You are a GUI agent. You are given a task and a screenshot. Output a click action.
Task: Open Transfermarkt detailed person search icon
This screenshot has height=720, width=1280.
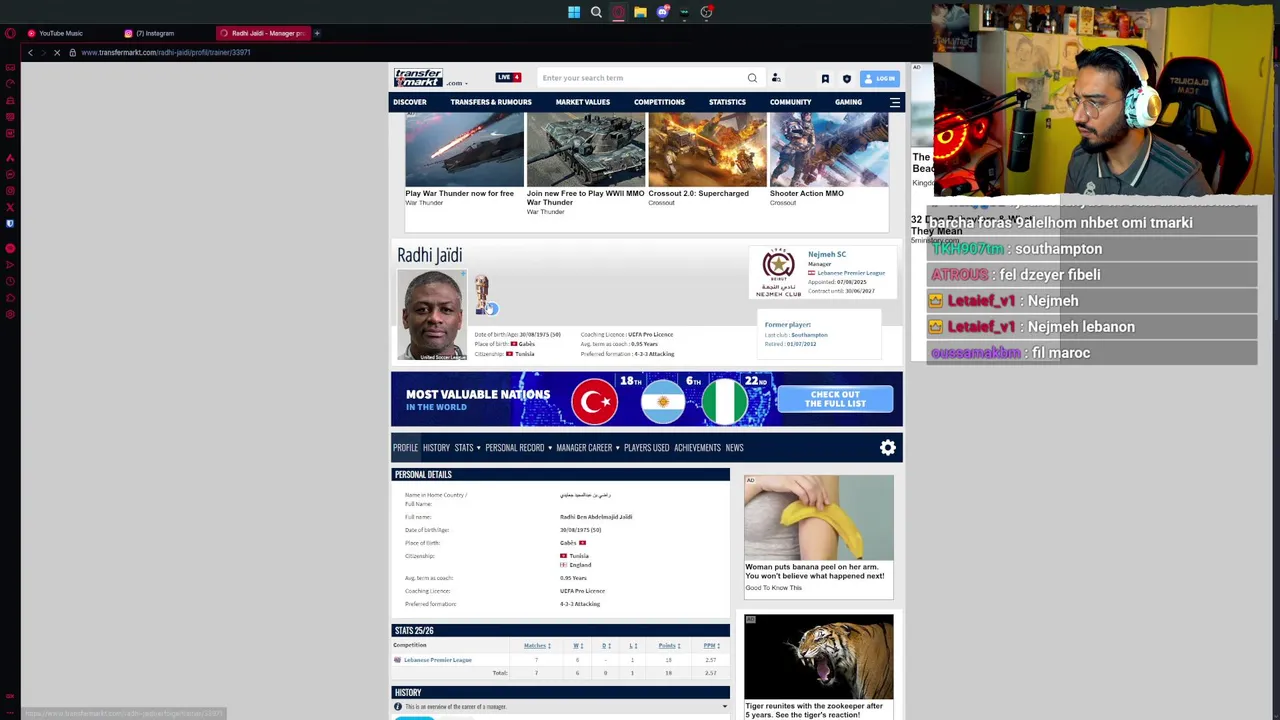[x=776, y=78]
